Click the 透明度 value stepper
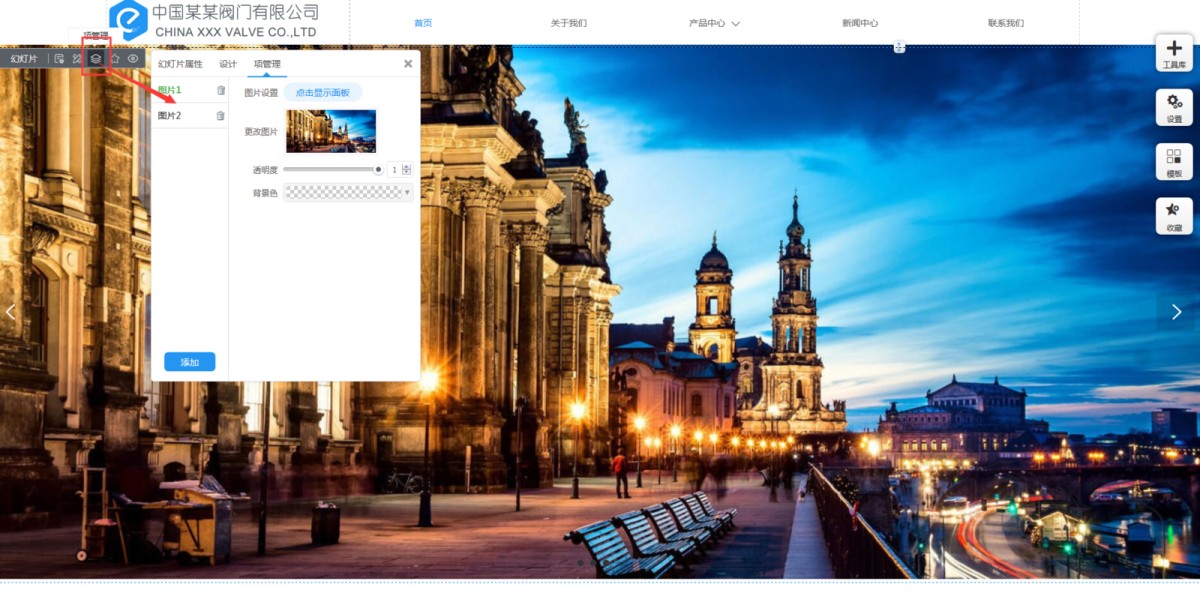The image size is (1200, 602). pyautogui.click(x=406, y=170)
